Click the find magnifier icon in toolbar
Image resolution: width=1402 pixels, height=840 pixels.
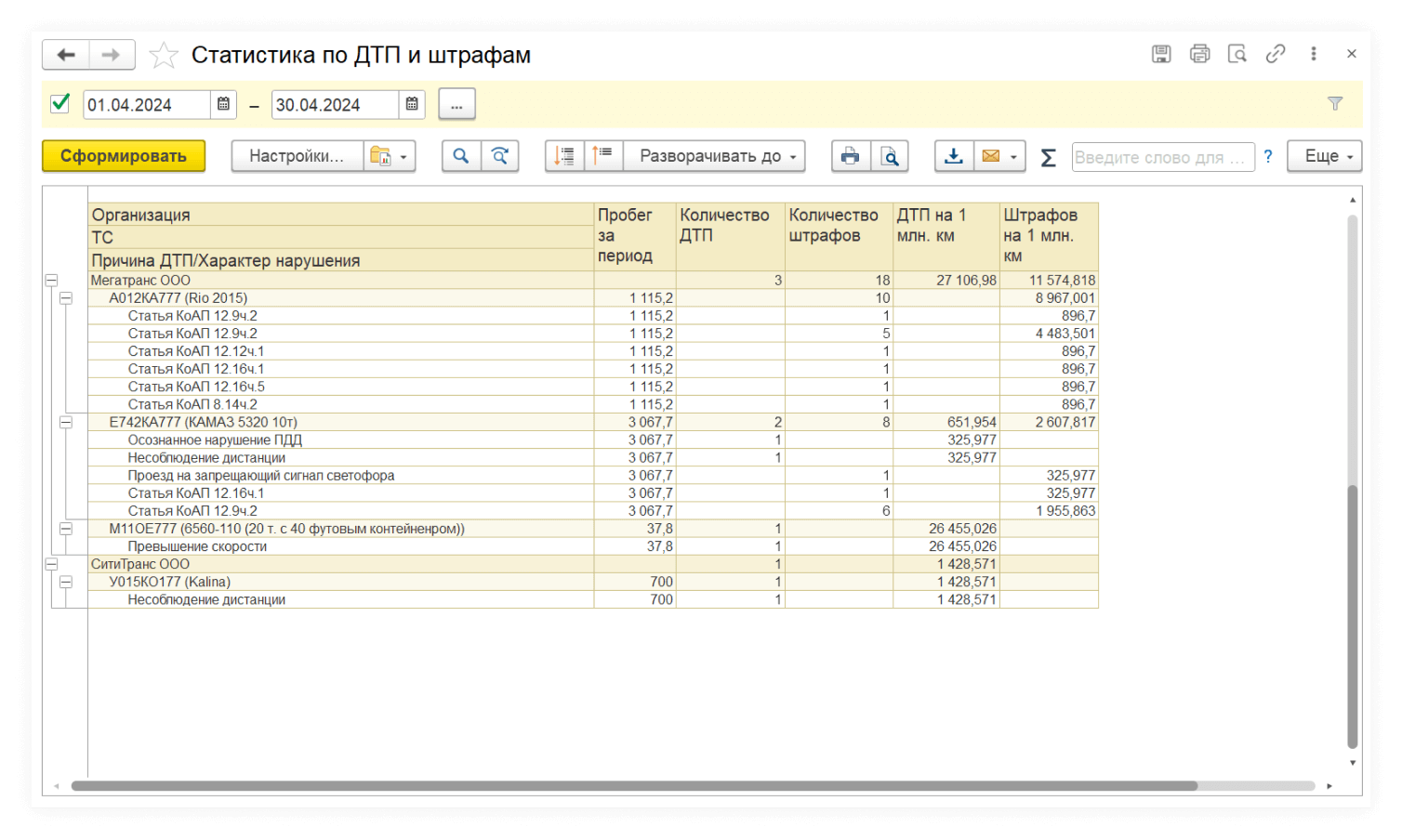461,156
